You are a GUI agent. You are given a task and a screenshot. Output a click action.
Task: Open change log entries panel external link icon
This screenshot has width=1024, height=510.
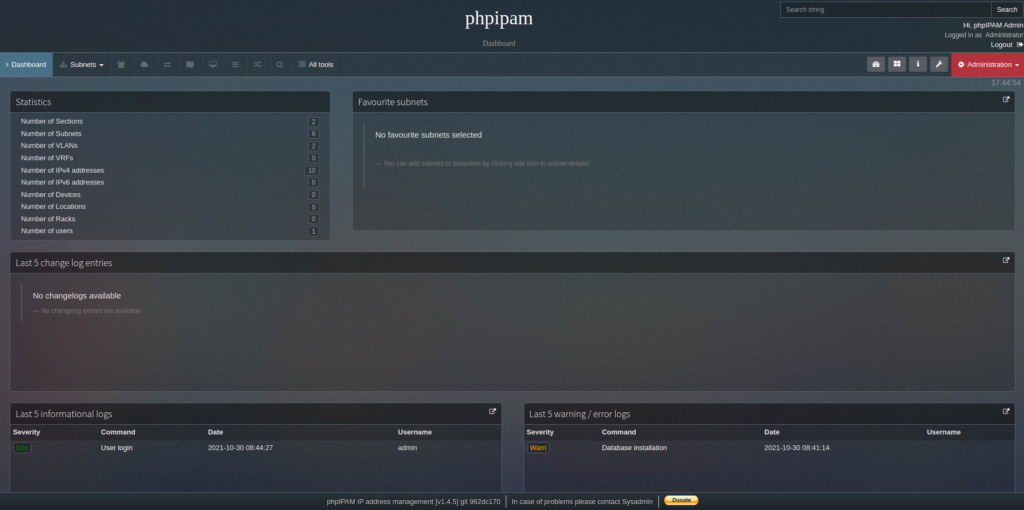coord(1006,261)
